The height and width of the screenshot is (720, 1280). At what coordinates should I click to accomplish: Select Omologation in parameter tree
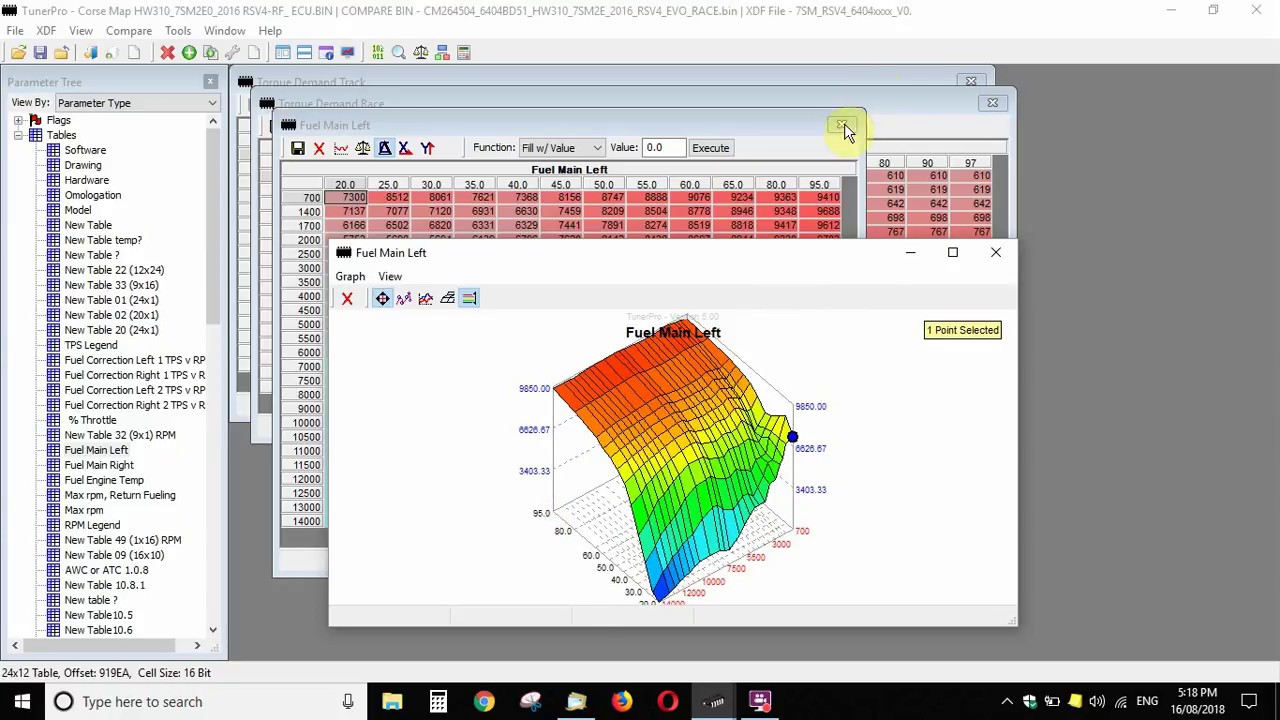point(93,195)
